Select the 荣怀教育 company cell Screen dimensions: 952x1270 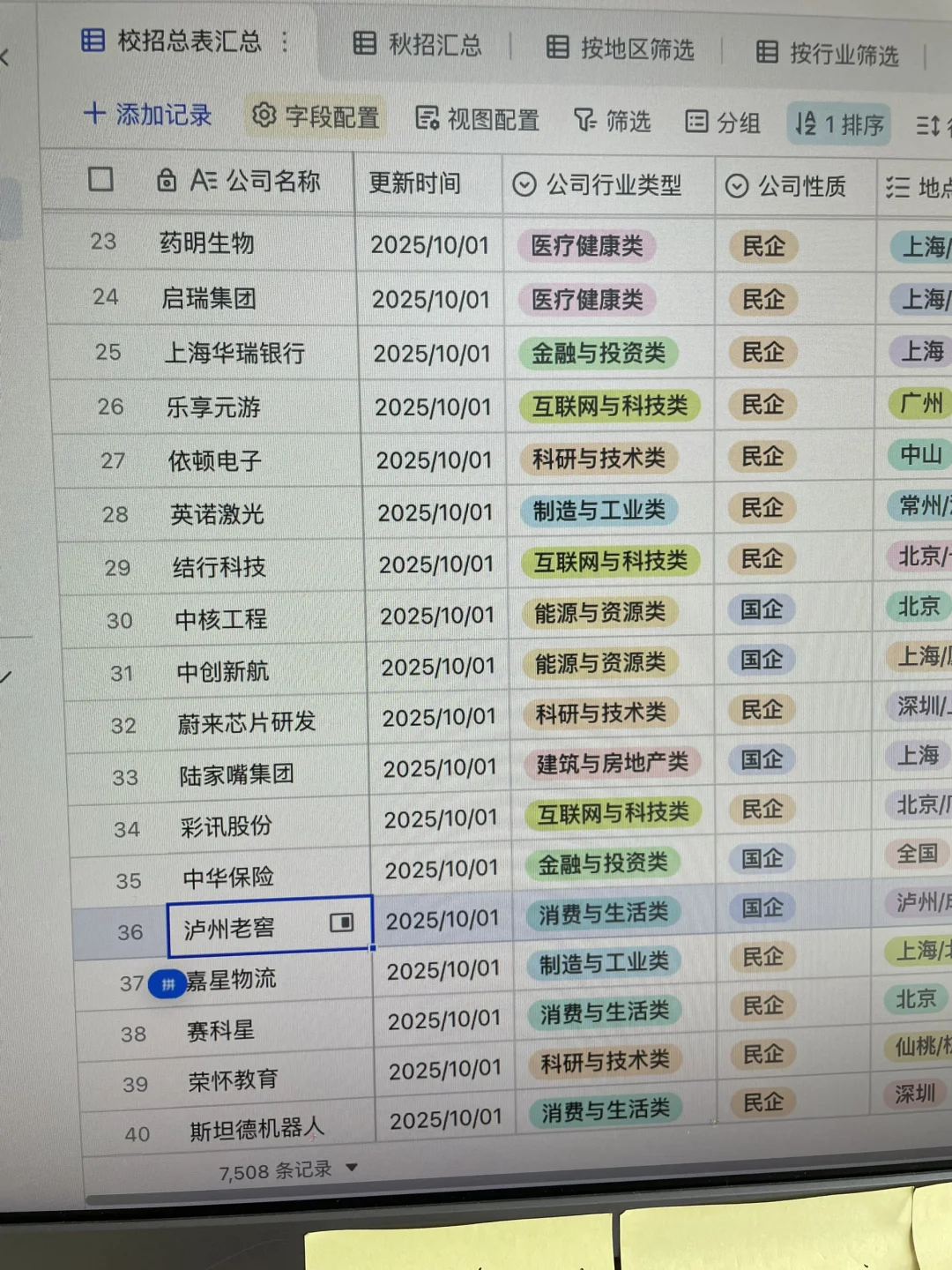coord(233,1080)
